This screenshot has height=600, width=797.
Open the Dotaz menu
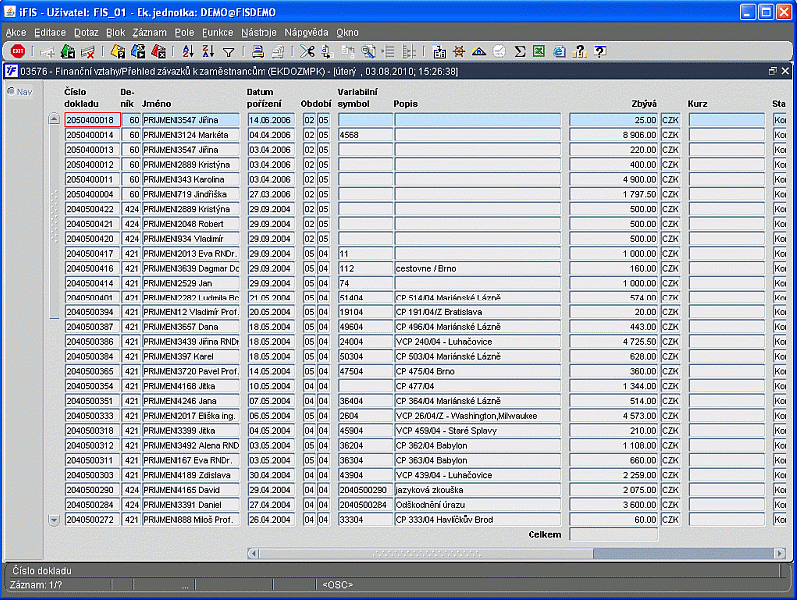point(86,33)
